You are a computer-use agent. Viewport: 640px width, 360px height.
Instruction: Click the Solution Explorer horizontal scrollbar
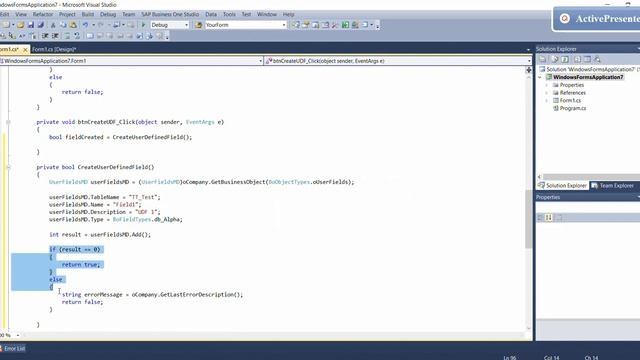pyautogui.click(x=588, y=177)
